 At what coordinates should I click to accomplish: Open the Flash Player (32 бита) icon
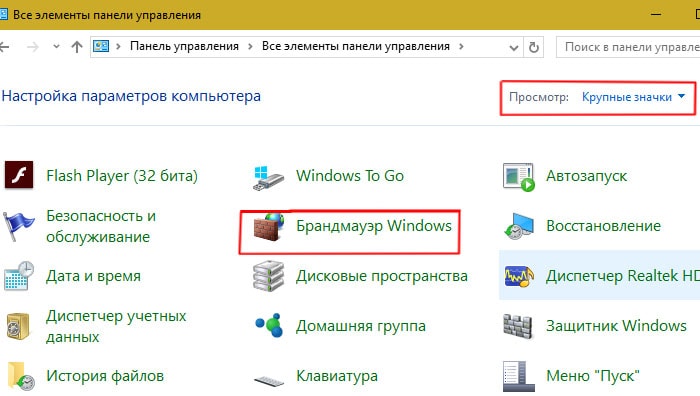pos(19,175)
